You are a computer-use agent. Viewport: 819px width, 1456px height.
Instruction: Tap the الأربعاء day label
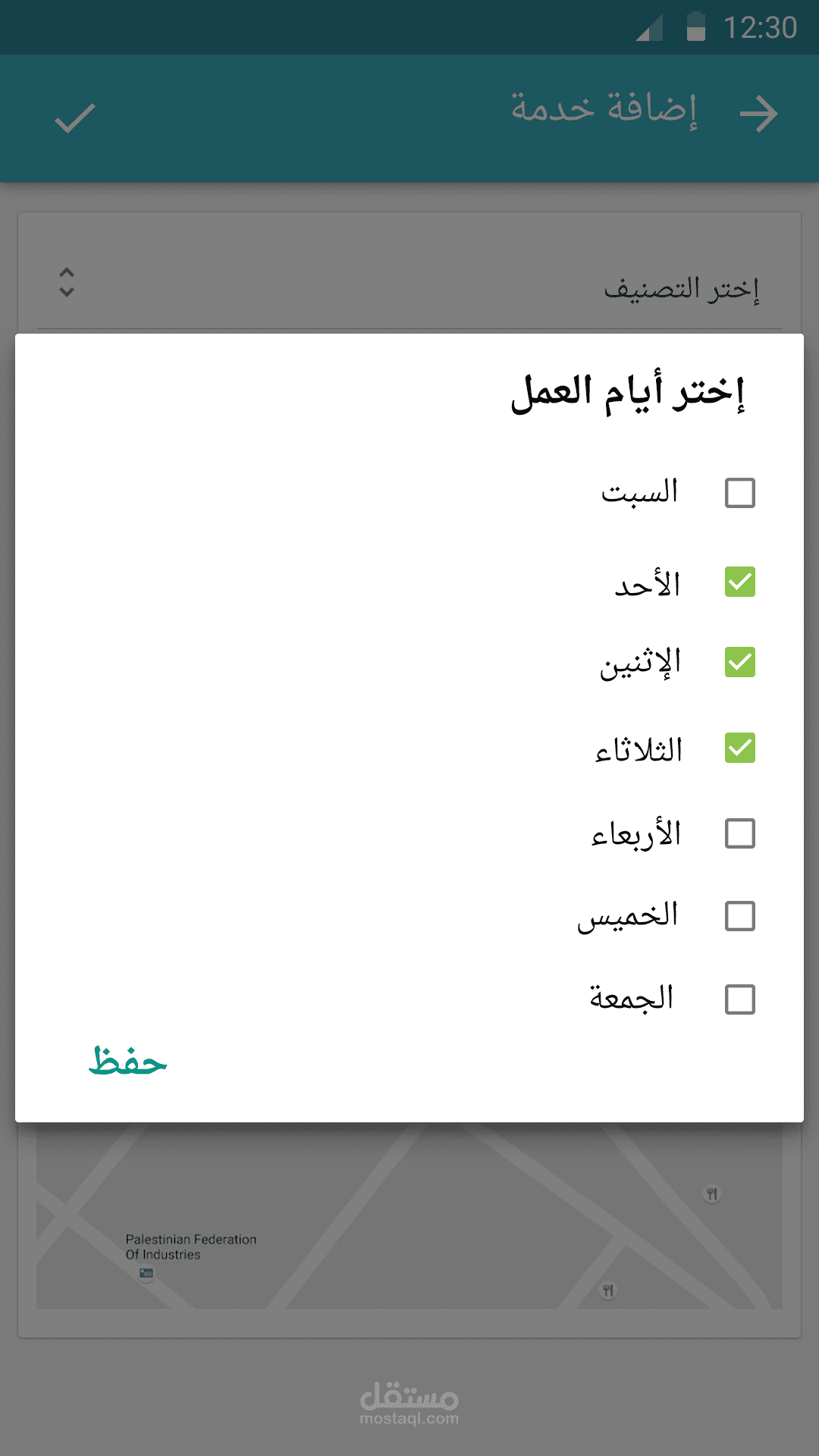point(636,834)
